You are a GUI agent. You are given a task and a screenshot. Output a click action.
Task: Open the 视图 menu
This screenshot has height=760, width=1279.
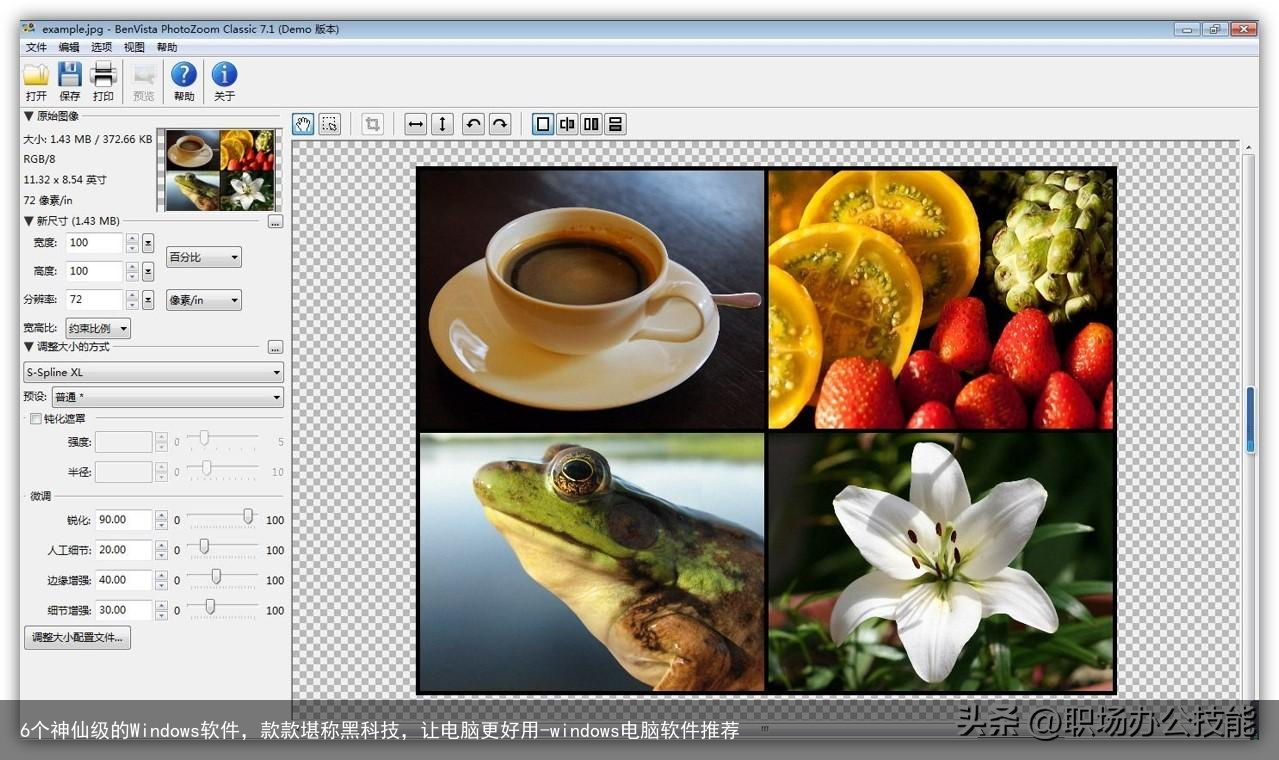point(134,47)
